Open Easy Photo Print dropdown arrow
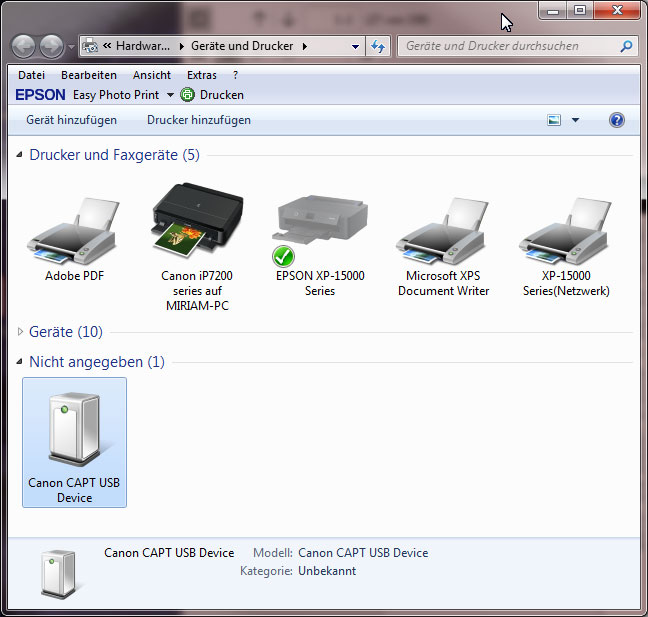 (170, 95)
